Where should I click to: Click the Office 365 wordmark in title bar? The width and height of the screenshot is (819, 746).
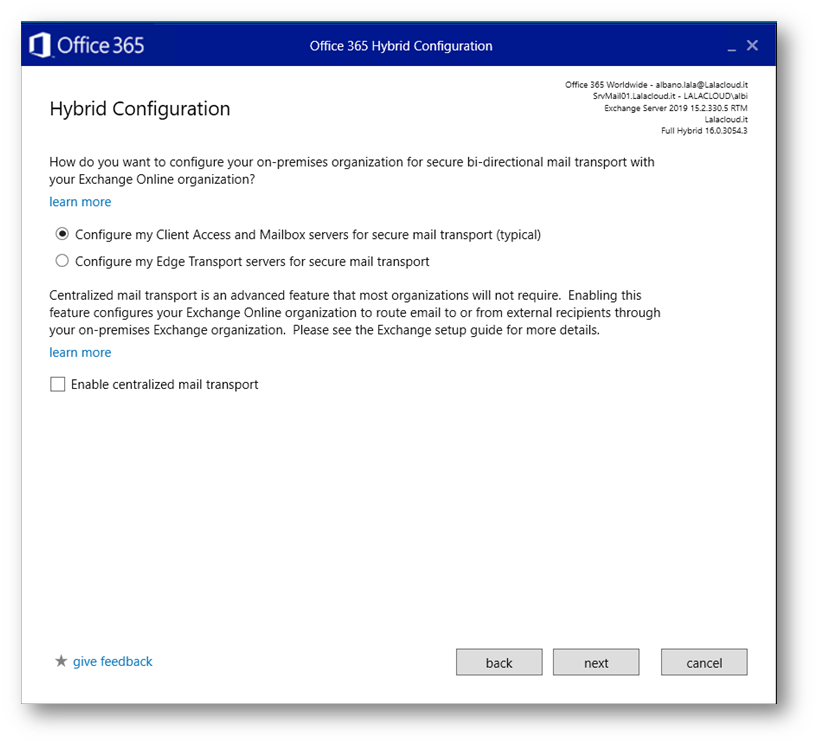pyautogui.click(x=100, y=45)
